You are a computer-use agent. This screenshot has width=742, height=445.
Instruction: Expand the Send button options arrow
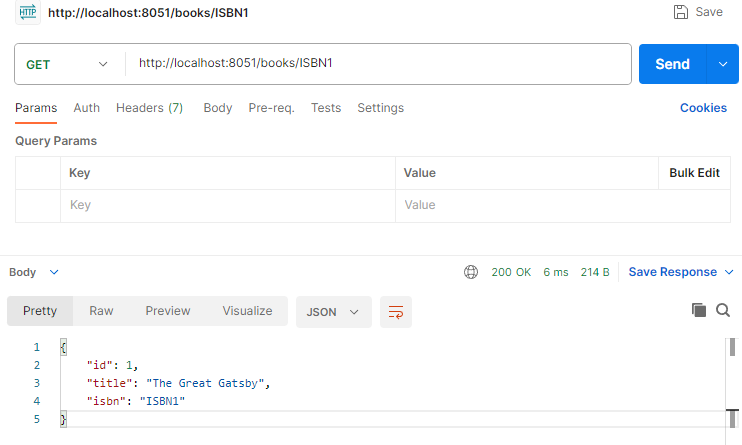click(723, 64)
